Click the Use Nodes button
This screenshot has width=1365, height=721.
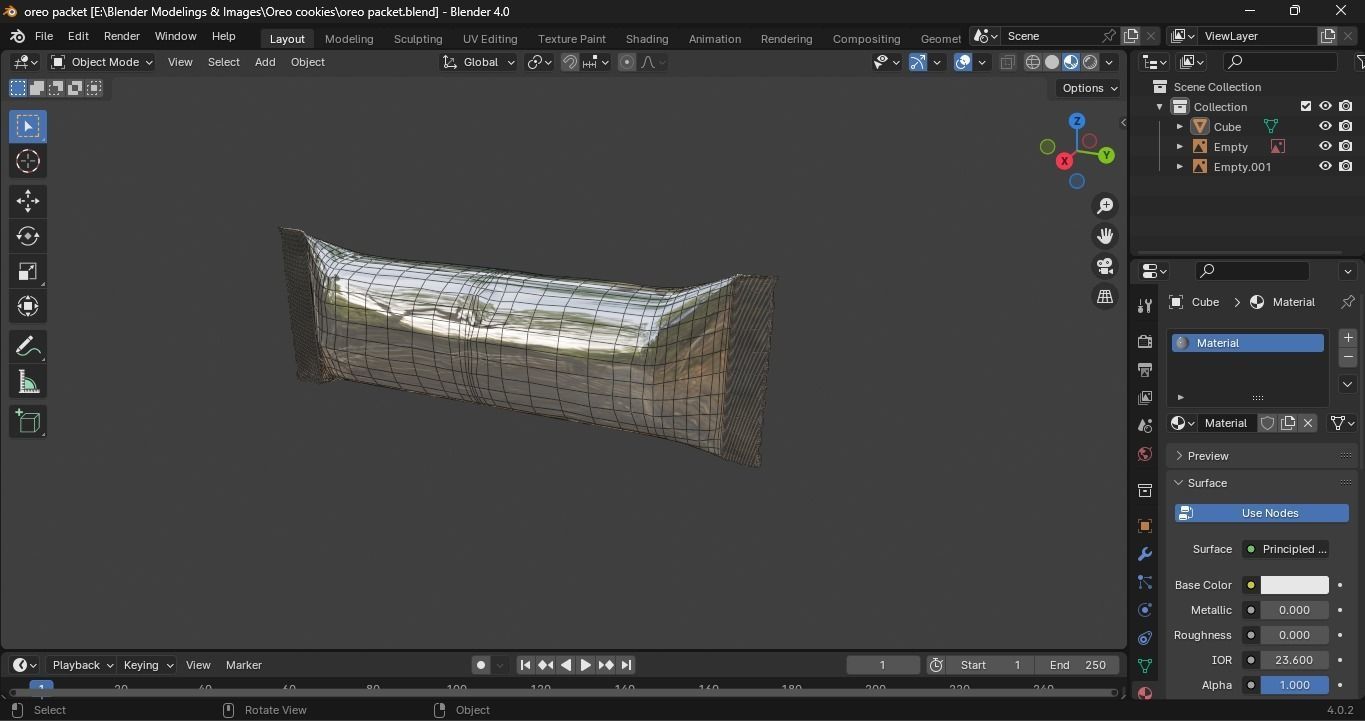tap(1262, 513)
